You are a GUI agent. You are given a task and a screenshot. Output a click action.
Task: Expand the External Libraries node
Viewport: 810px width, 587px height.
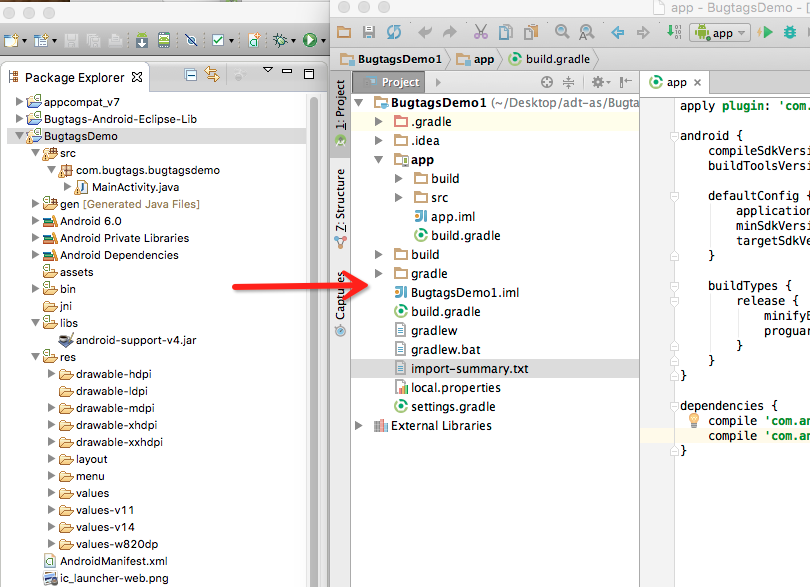[360, 426]
